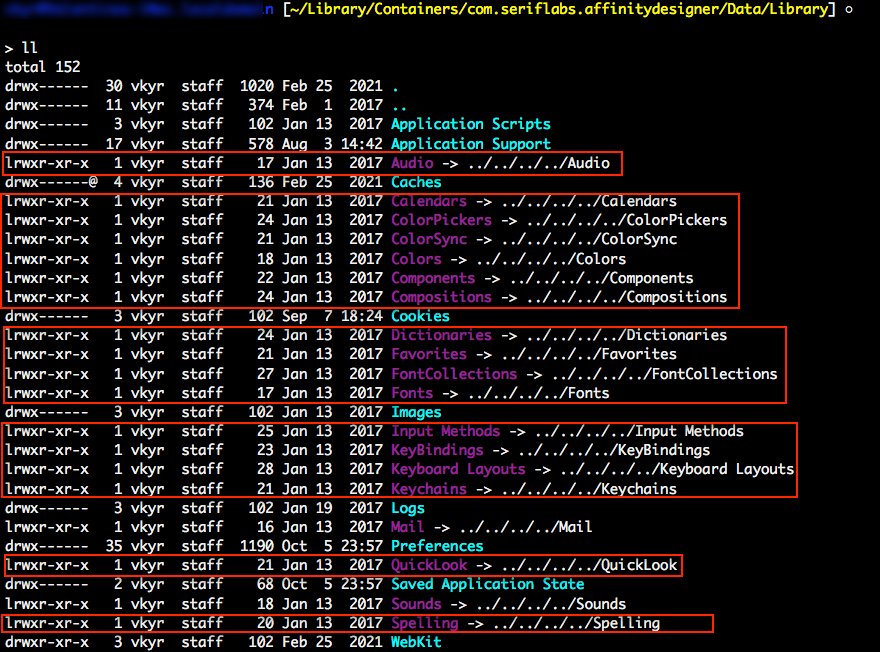This screenshot has height=652, width=880.
Task: Click the '../../../../Input Methods' link target
Action: [639, 431]
